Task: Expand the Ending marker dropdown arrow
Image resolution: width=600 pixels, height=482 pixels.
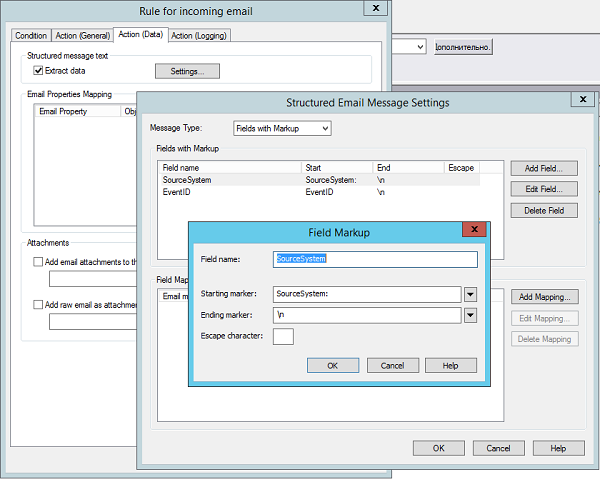Action: tap(470, 316)
